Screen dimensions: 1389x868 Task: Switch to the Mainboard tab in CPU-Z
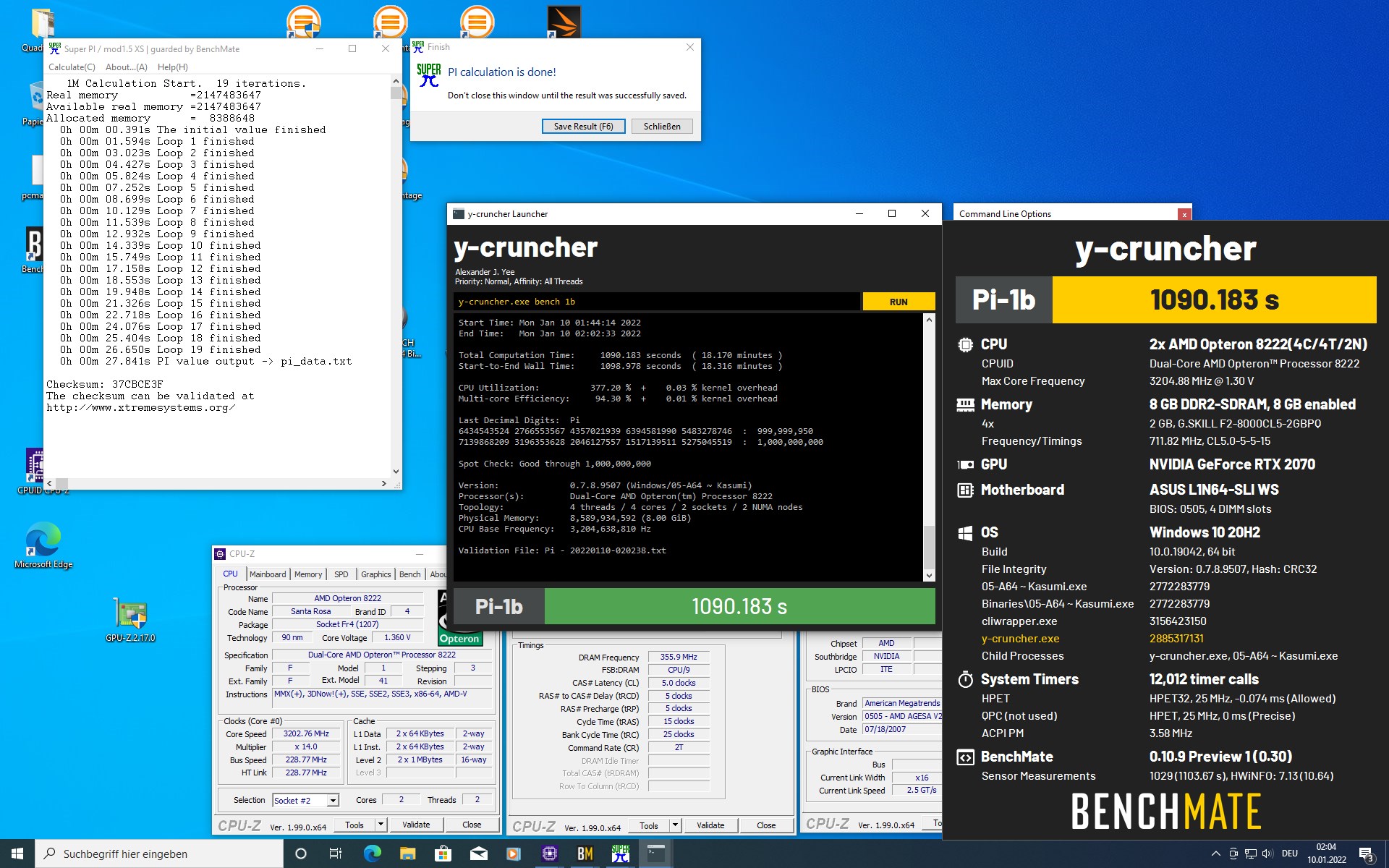pyautogui.click(x=268, y=574)
